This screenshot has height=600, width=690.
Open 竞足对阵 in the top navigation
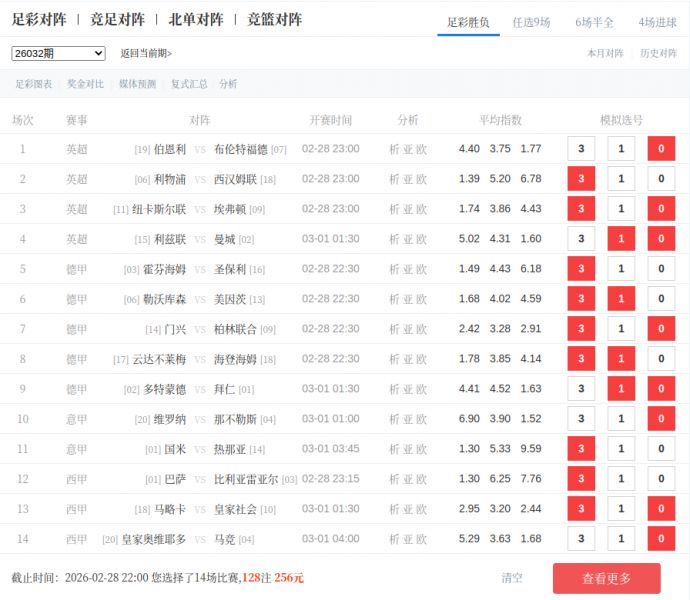click(x=117, y=19)
